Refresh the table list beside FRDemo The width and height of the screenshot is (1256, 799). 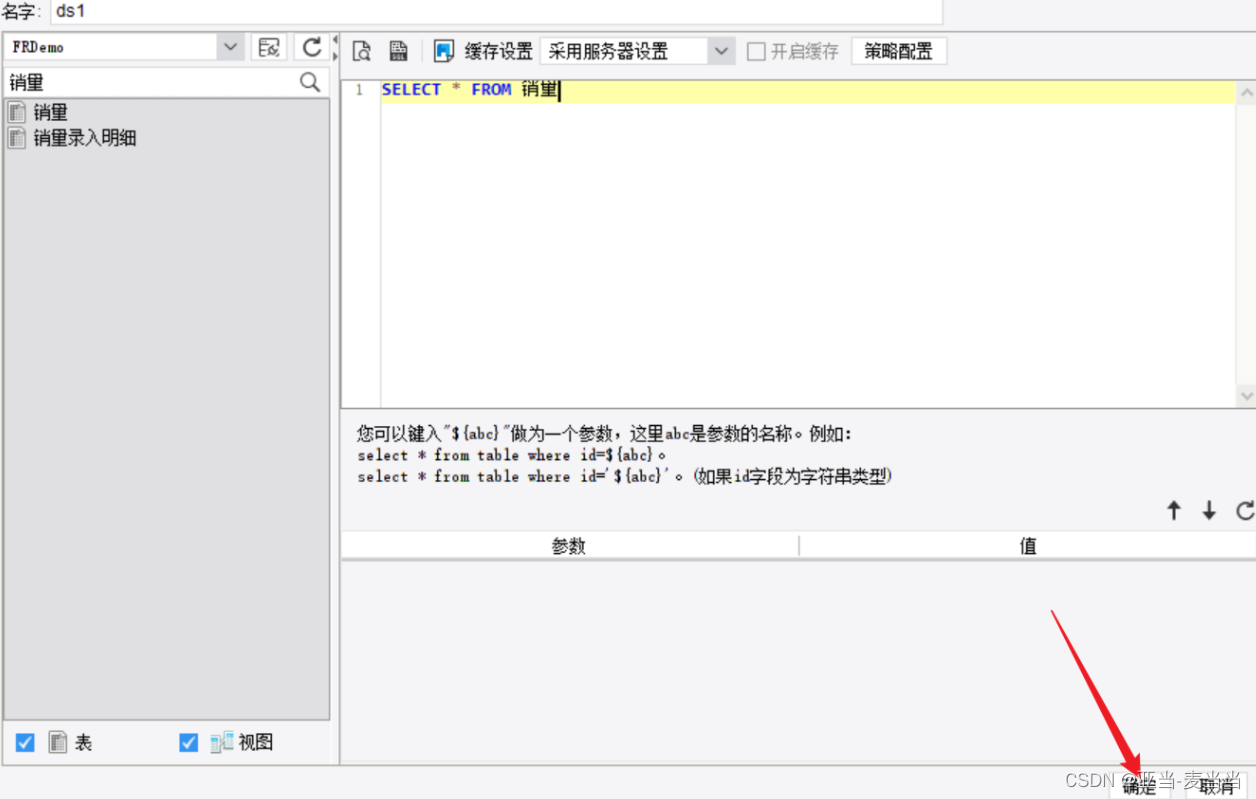point(311,47)
